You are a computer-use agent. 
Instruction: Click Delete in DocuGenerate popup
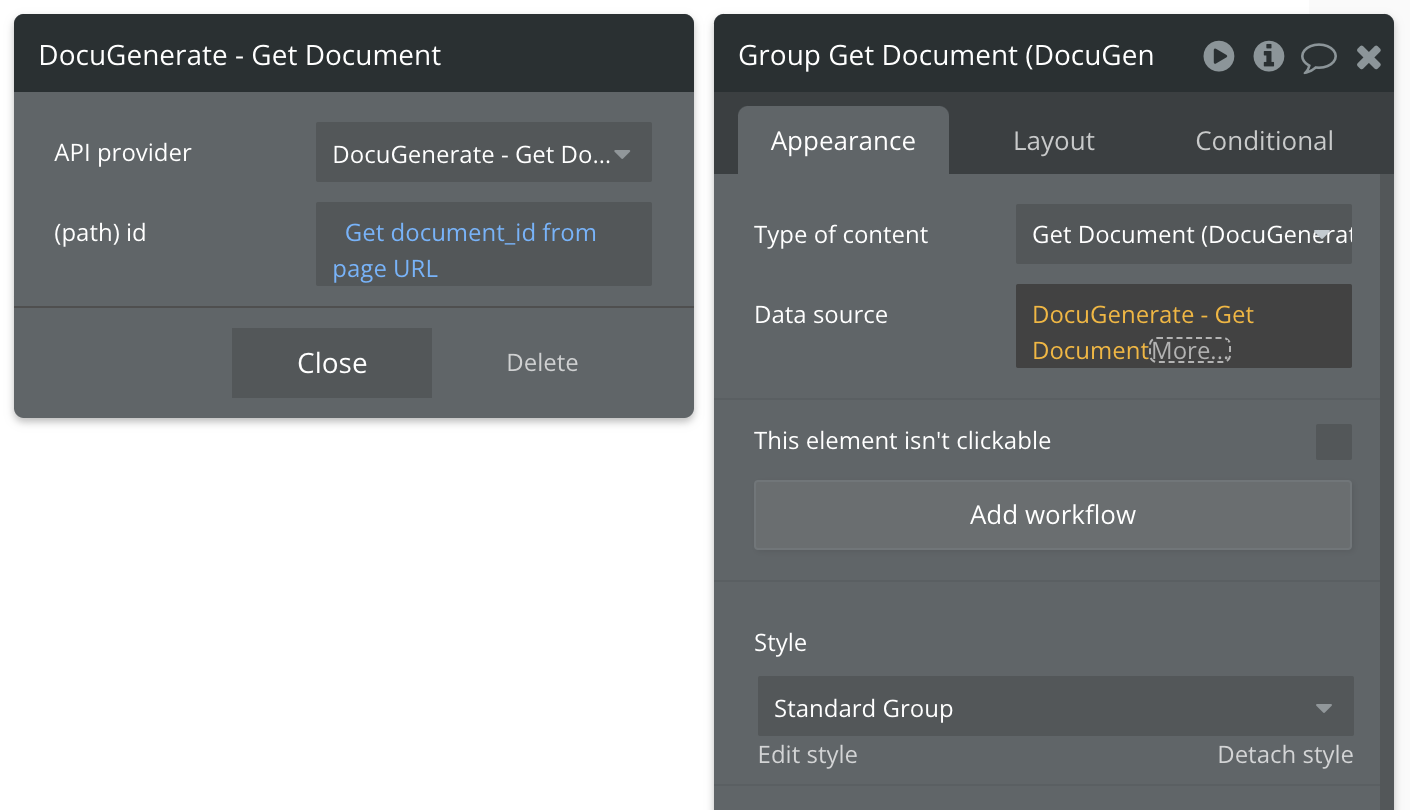542,363
